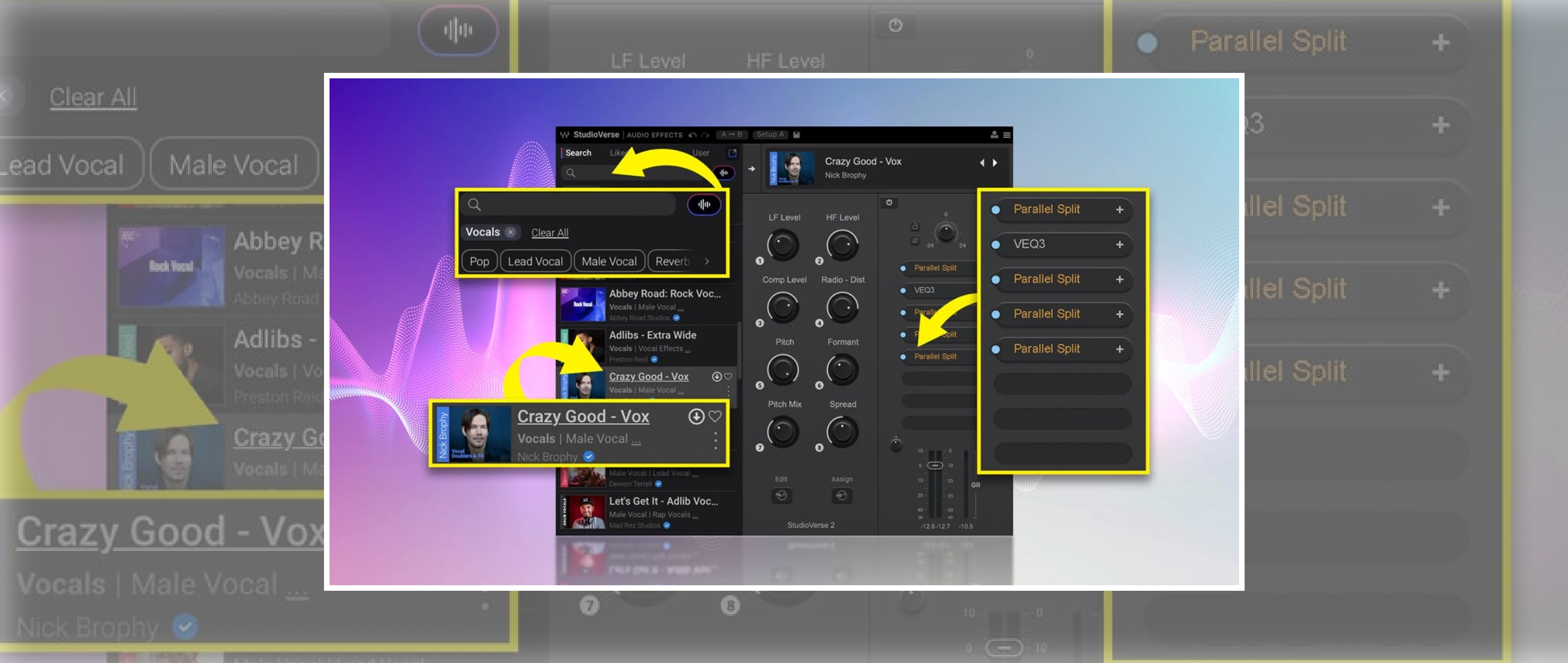Click the A→B copy button
Image resolution: width=1568 pixels, height=663 pixels.
(731, 135)
